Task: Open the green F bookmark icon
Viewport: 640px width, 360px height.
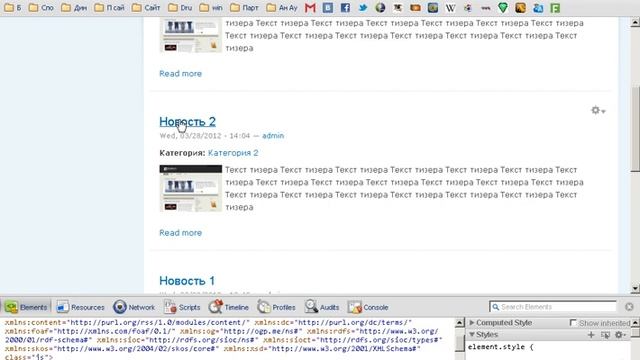Action: point(555,8)
